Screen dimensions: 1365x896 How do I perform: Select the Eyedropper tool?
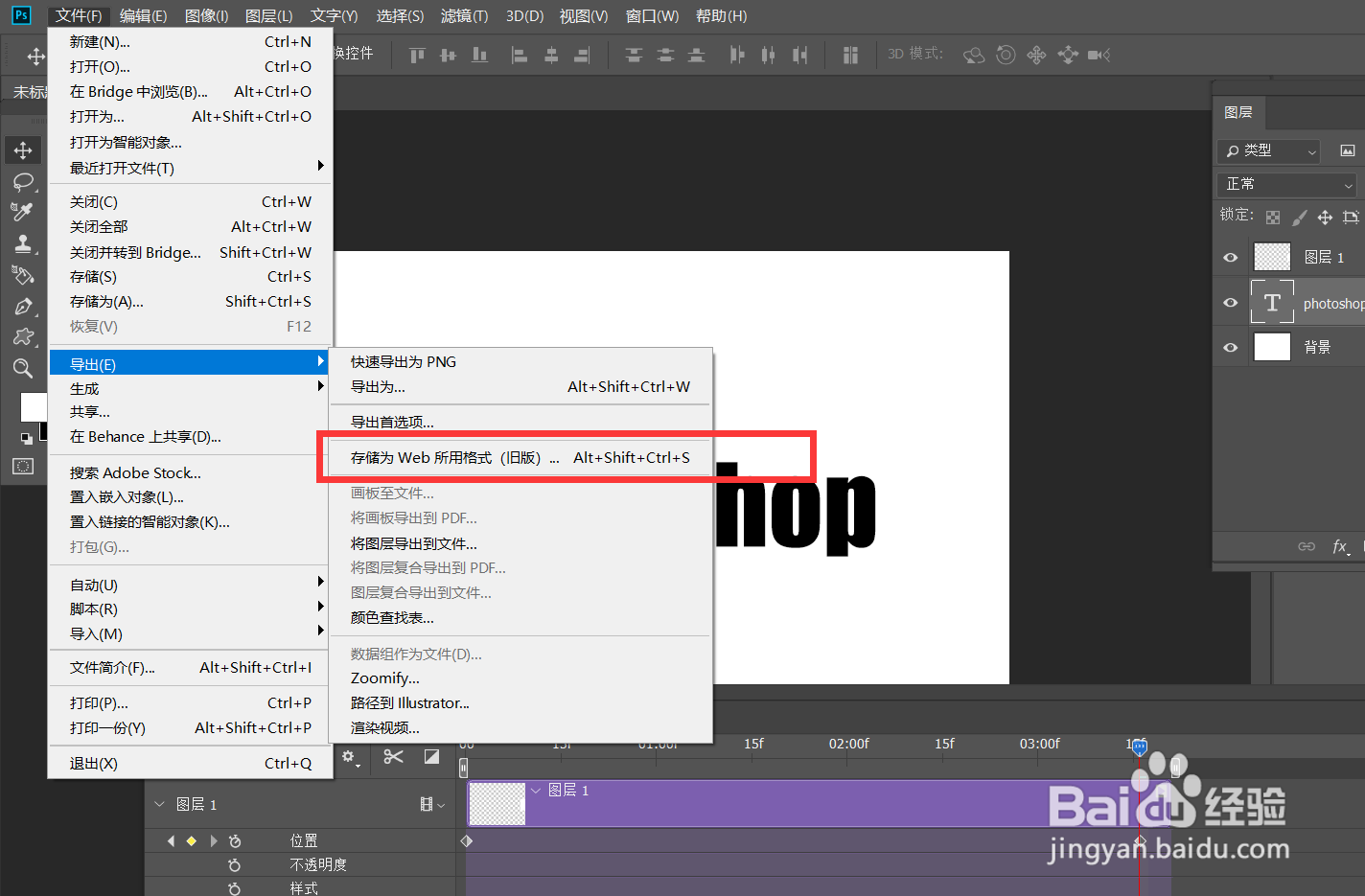(x=23, y=213)
